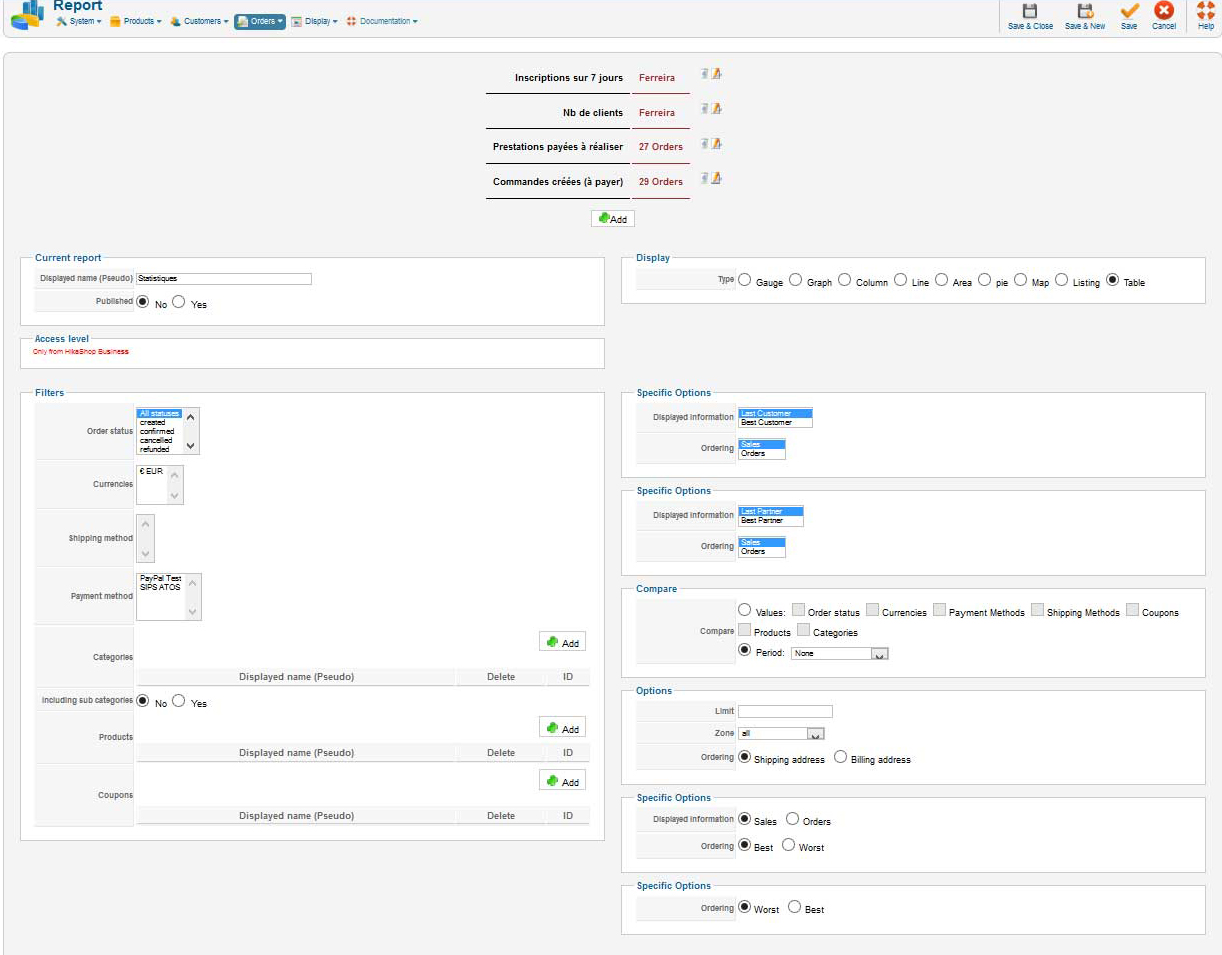Edit the Nb de clients widget

coord(716,108)
